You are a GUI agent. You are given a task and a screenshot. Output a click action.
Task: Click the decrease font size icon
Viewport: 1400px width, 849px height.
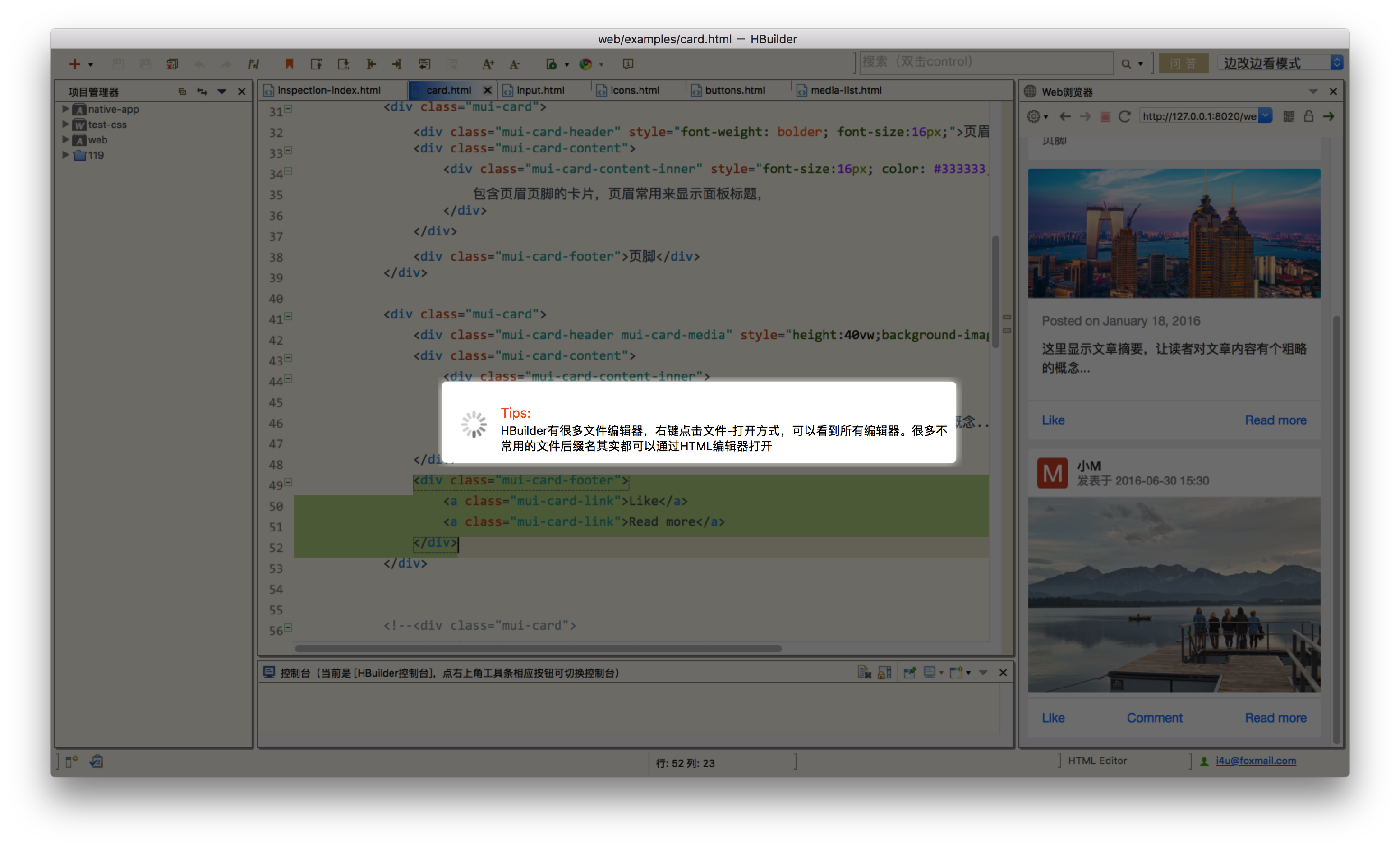point(514,64)
